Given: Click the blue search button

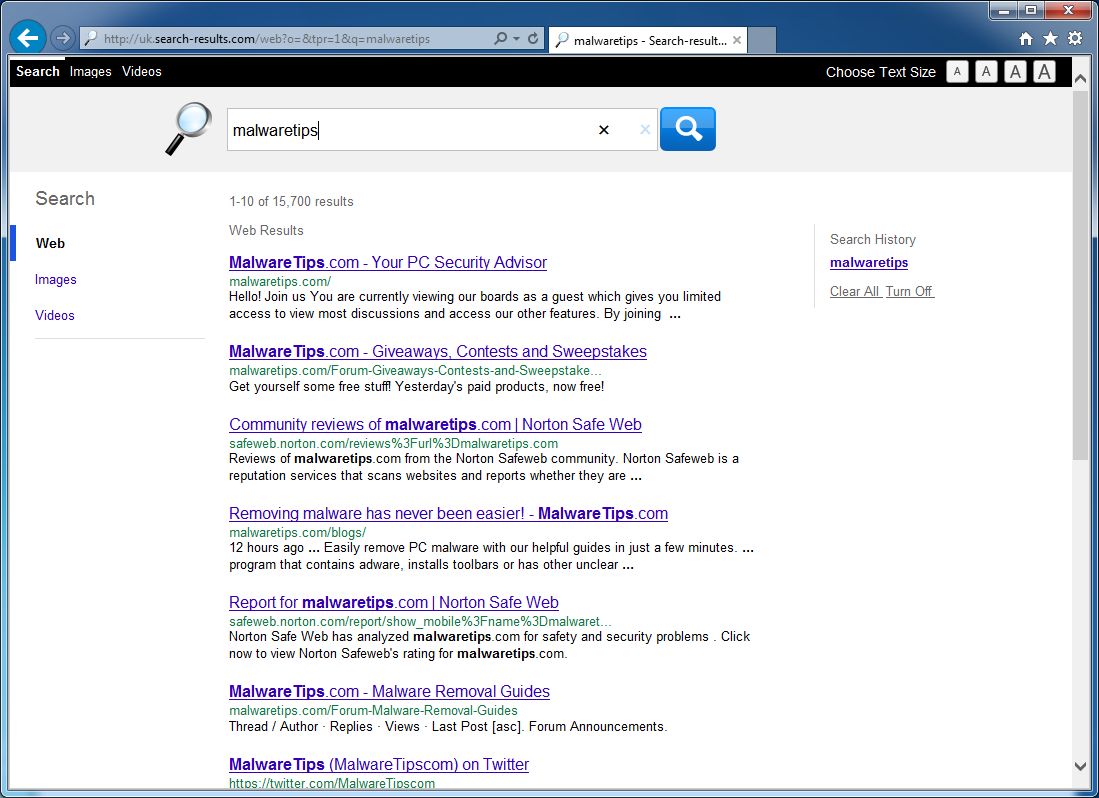Looking at the screenshot, I should (x=688, y=129).
